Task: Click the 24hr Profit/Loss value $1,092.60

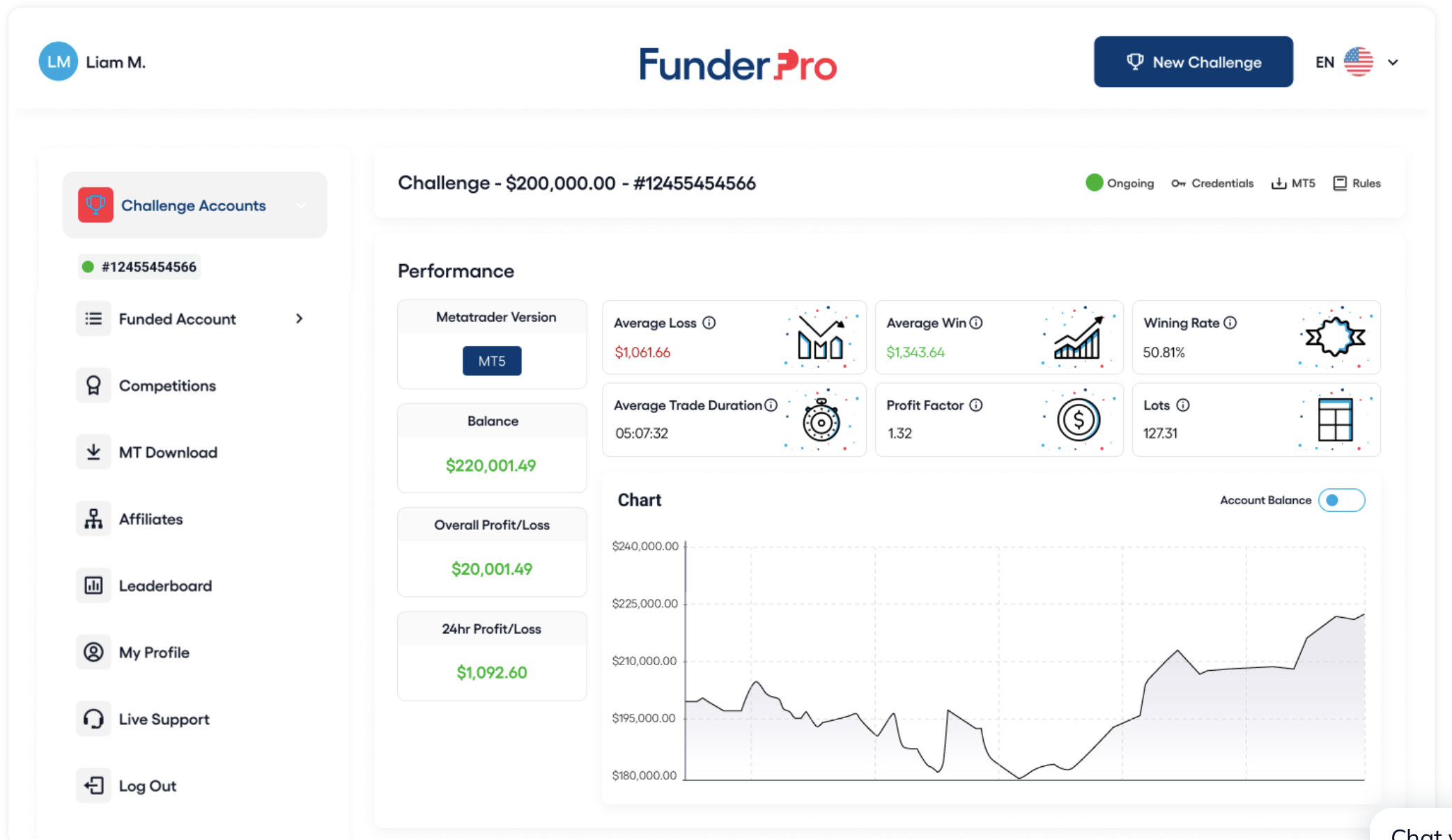Action: tap(492, 672)
